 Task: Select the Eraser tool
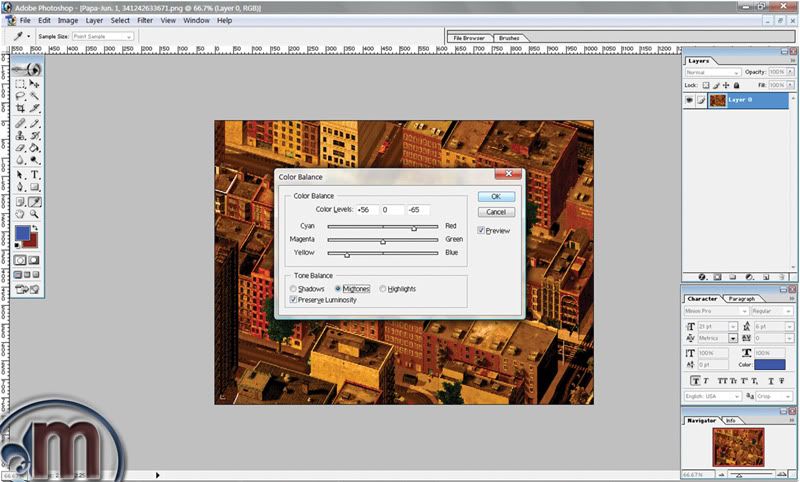click(20, 148)
